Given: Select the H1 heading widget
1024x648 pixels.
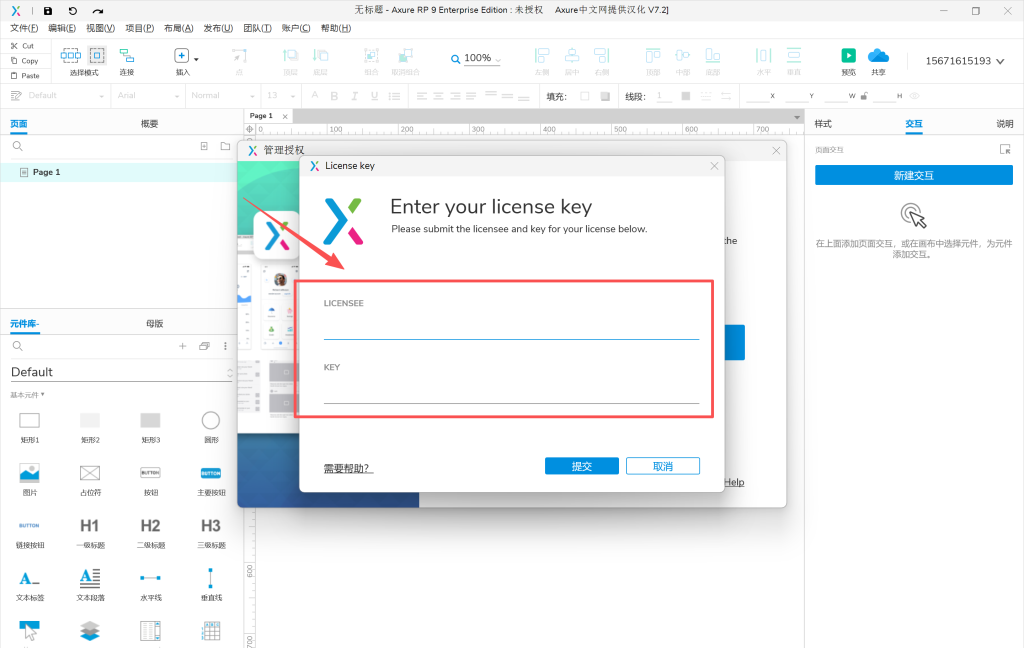Looking at the screenshot, I should coord(90,525).
